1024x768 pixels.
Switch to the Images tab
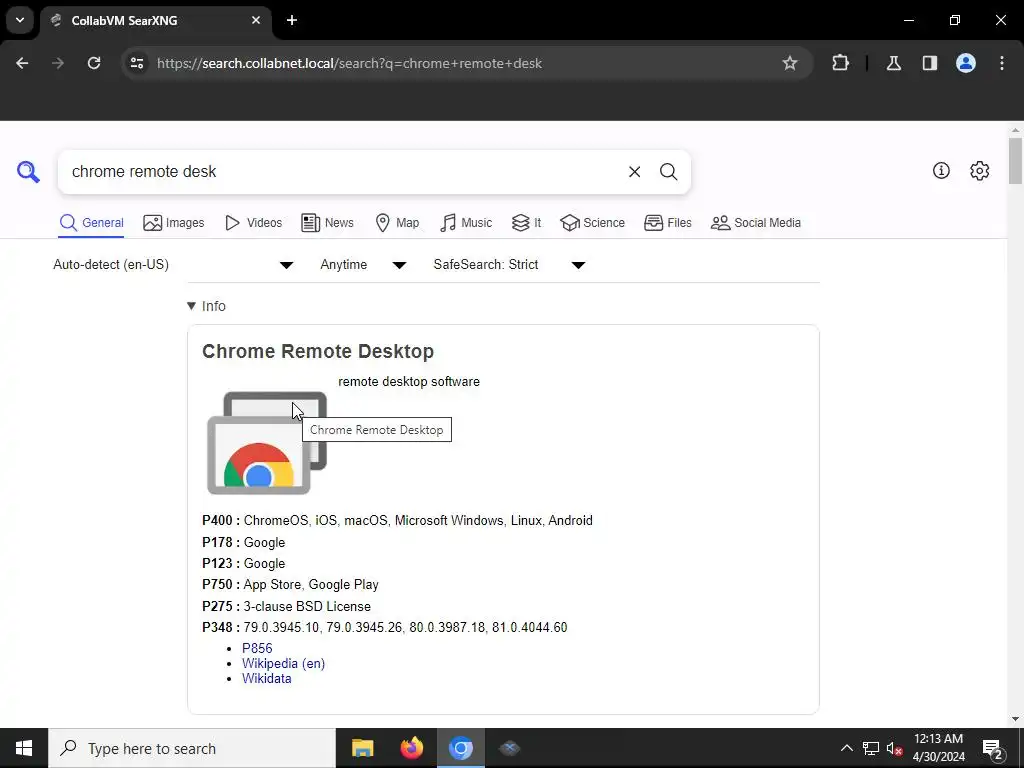[x=174, y=223]
